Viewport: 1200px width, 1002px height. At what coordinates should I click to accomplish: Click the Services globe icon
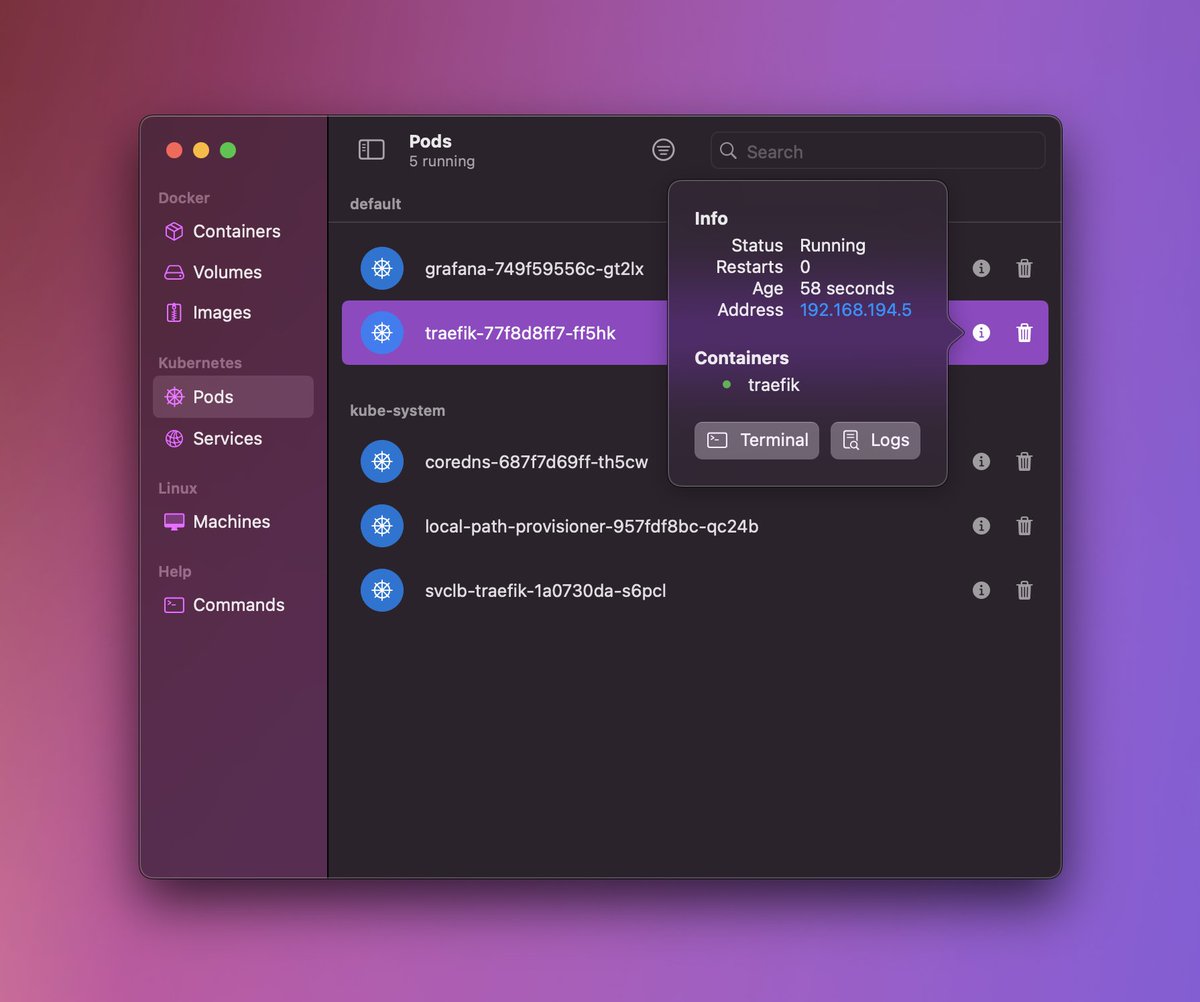pyautogui.click(x=174, y=438)
